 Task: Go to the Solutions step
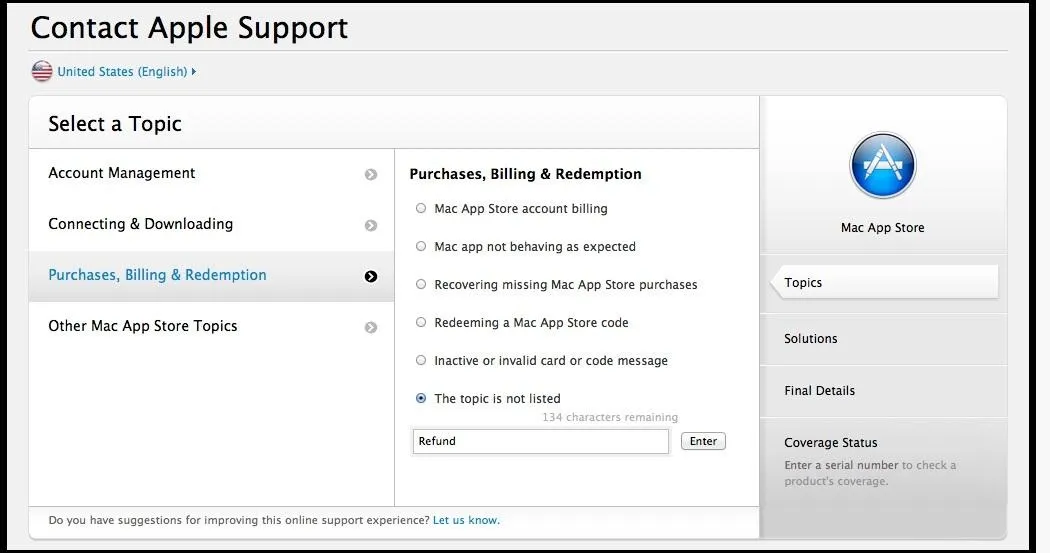(x=883, y=339)
